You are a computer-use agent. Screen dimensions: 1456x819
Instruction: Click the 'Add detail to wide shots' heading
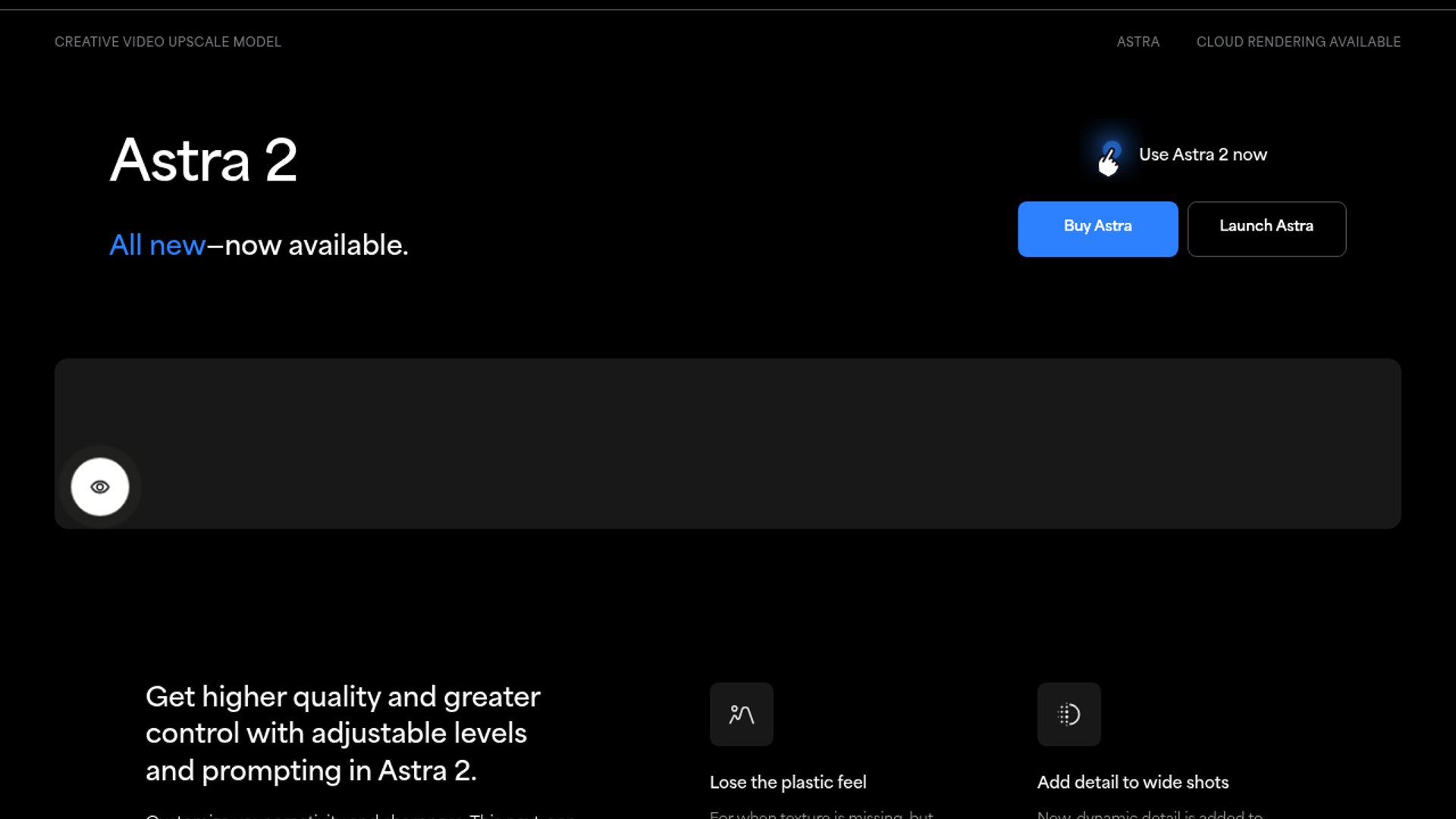[x=1133, y=782]
